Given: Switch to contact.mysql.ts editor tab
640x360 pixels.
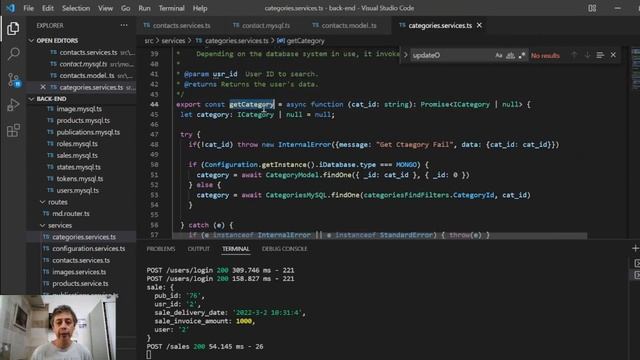Looking at the screenshot, I should coord(262,25).
